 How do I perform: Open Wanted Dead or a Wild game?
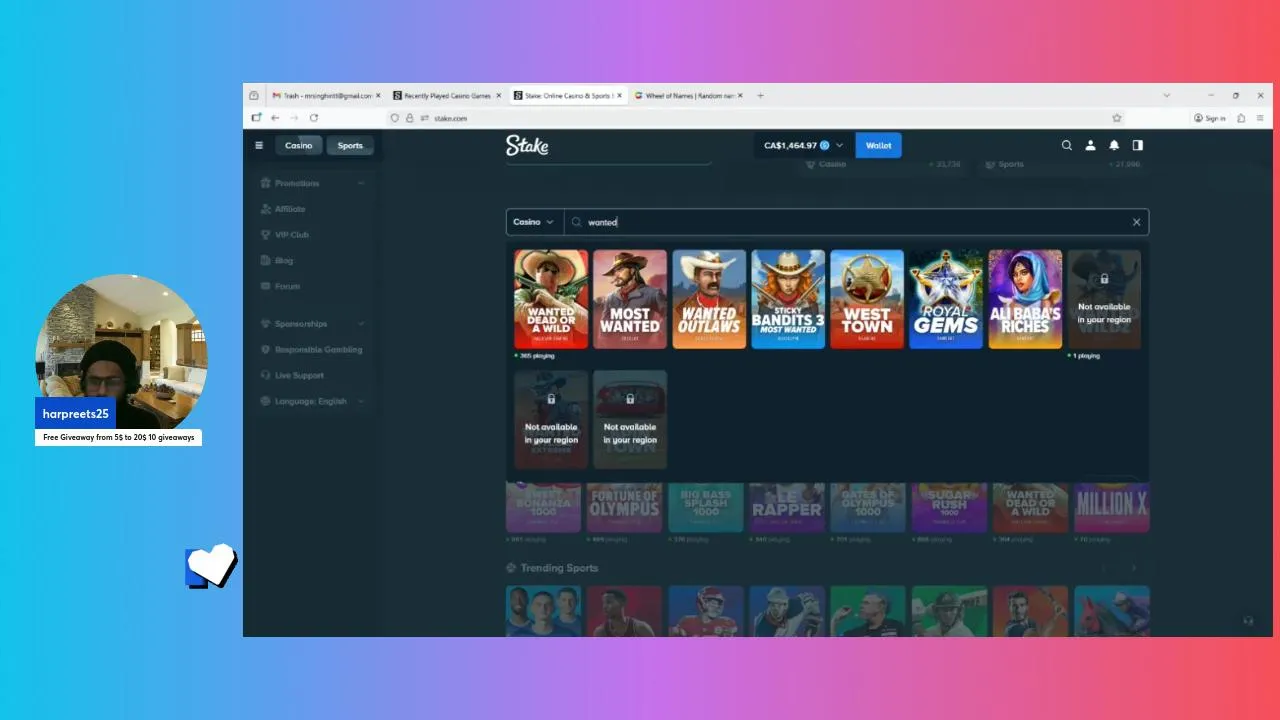[x=551, y=299]
